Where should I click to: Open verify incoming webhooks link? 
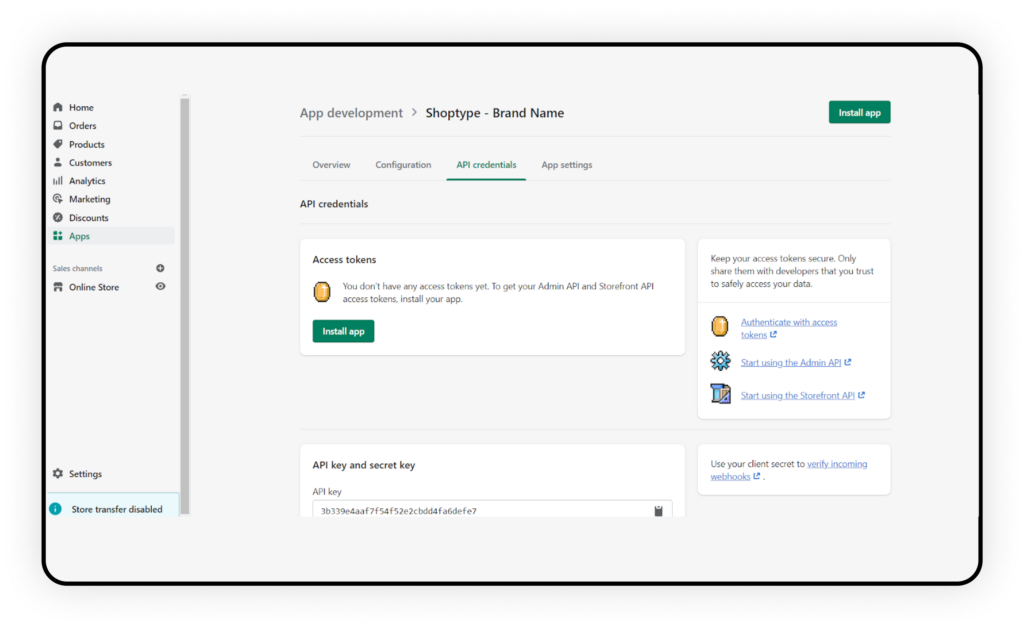coord(788,470)
